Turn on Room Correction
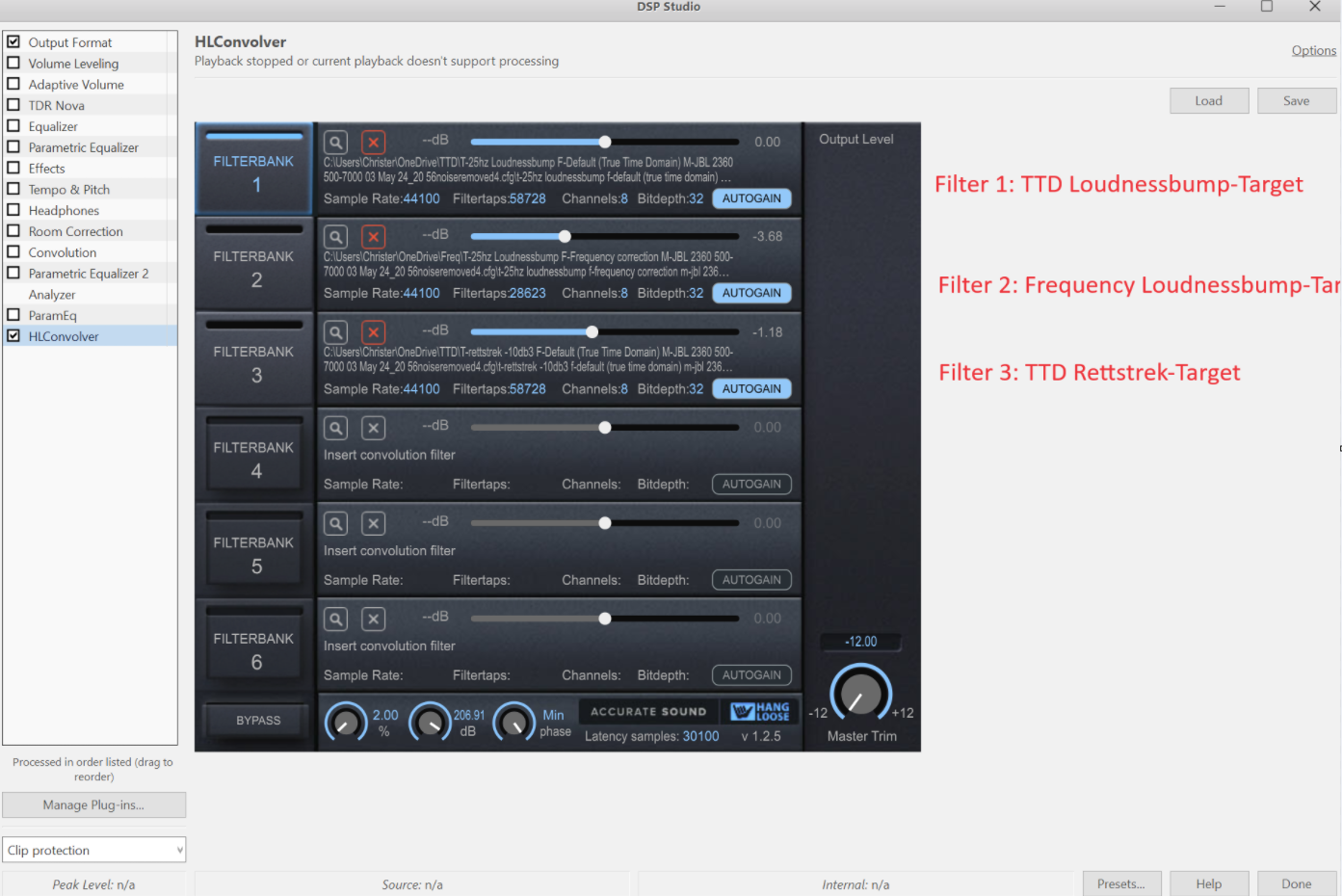Image resolution: width=1342 pixels, height=896 pixels. [x=13, y=231]
